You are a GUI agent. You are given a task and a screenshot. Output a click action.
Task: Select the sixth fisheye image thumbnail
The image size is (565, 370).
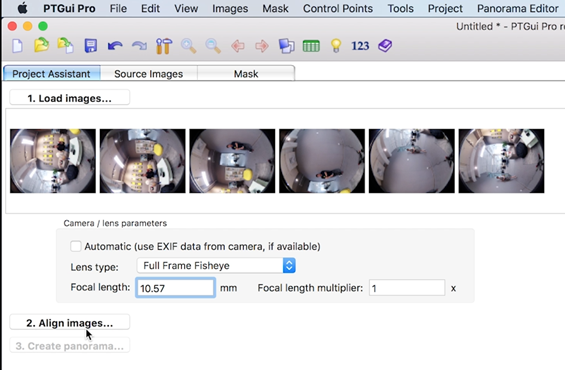pyautogui.click(x=502, y=161)
